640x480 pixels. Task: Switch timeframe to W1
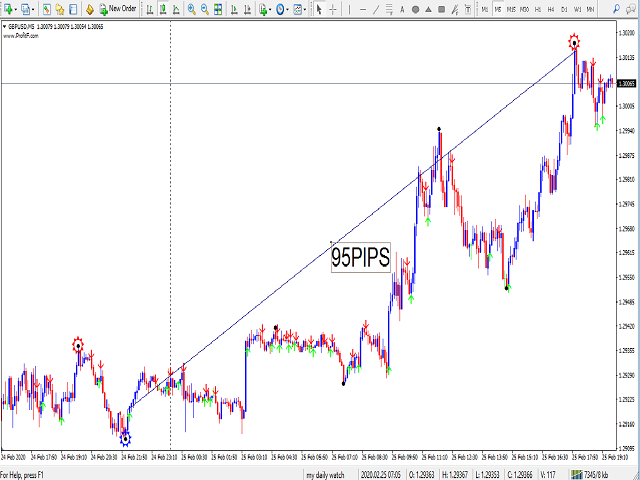pos(578,9)
